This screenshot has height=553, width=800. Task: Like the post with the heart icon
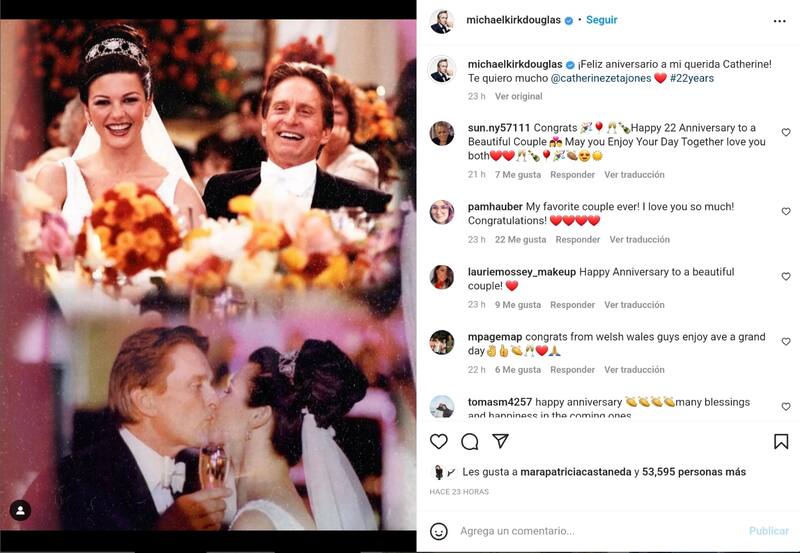point(438,441)
